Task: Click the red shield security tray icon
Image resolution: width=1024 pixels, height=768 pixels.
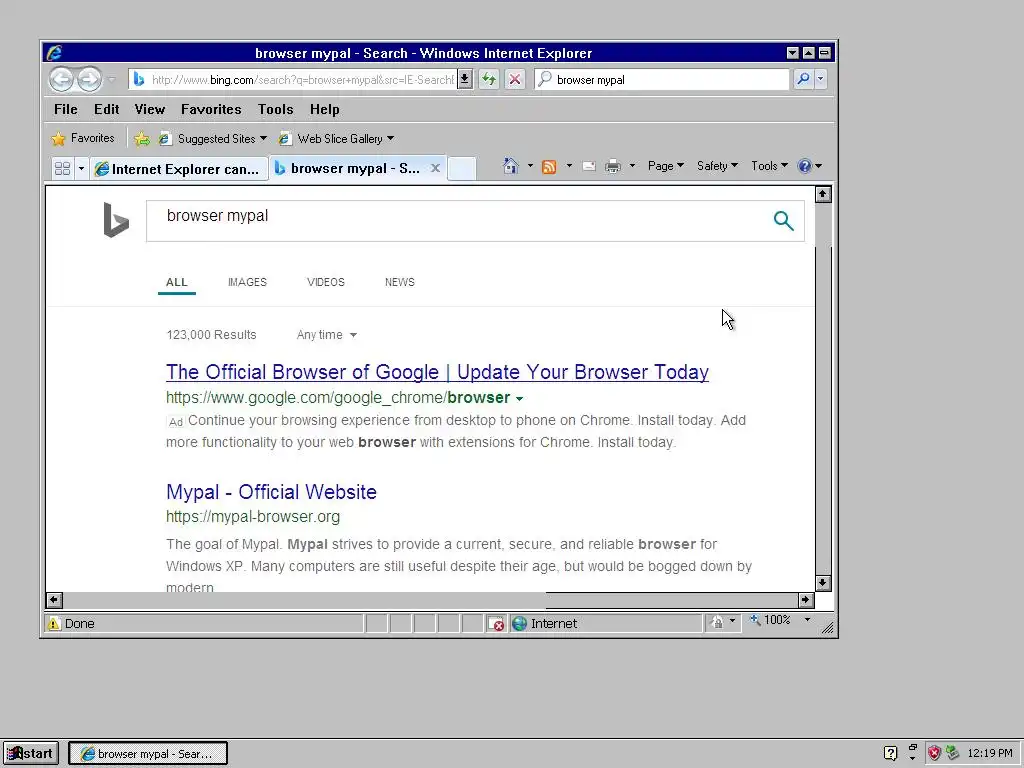Action: pyautogui.click(x=935, y=753)
